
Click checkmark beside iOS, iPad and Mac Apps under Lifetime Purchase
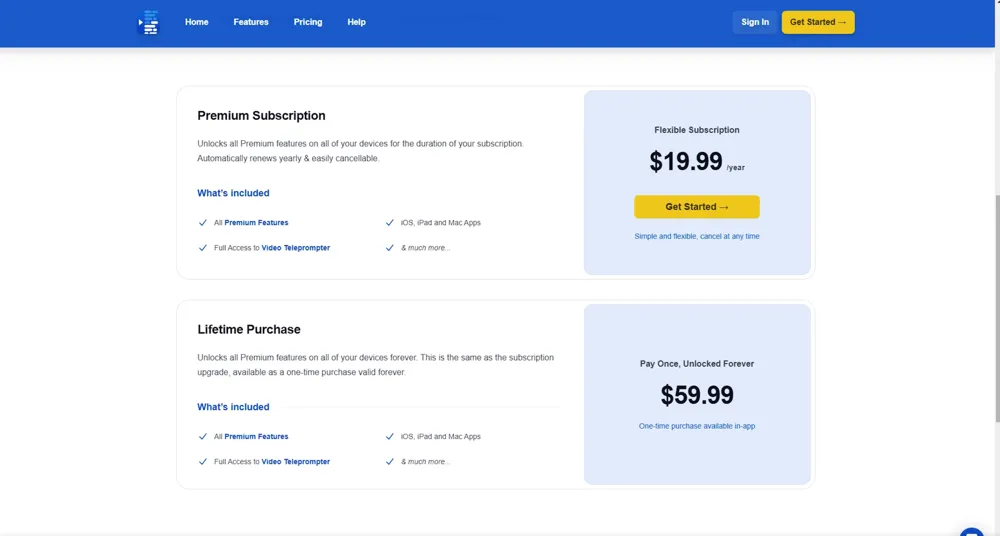(390, 437)
